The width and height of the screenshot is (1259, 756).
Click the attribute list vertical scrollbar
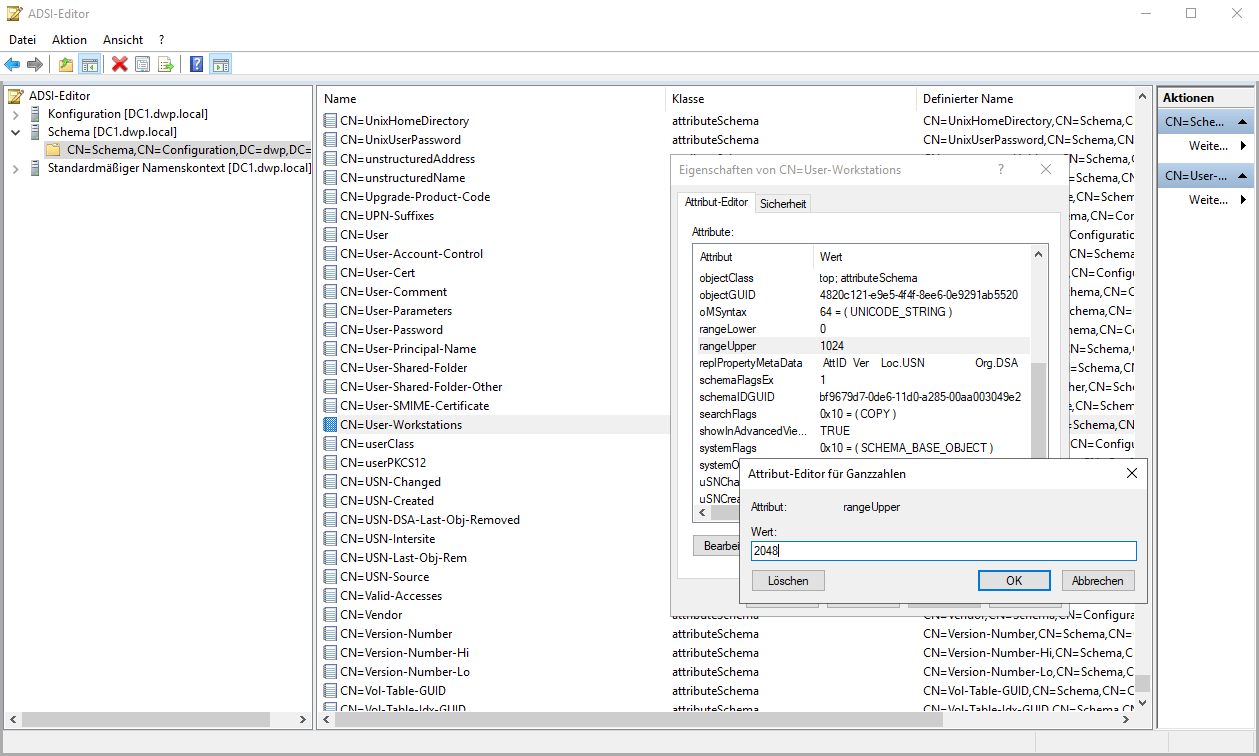(1039, 400)
